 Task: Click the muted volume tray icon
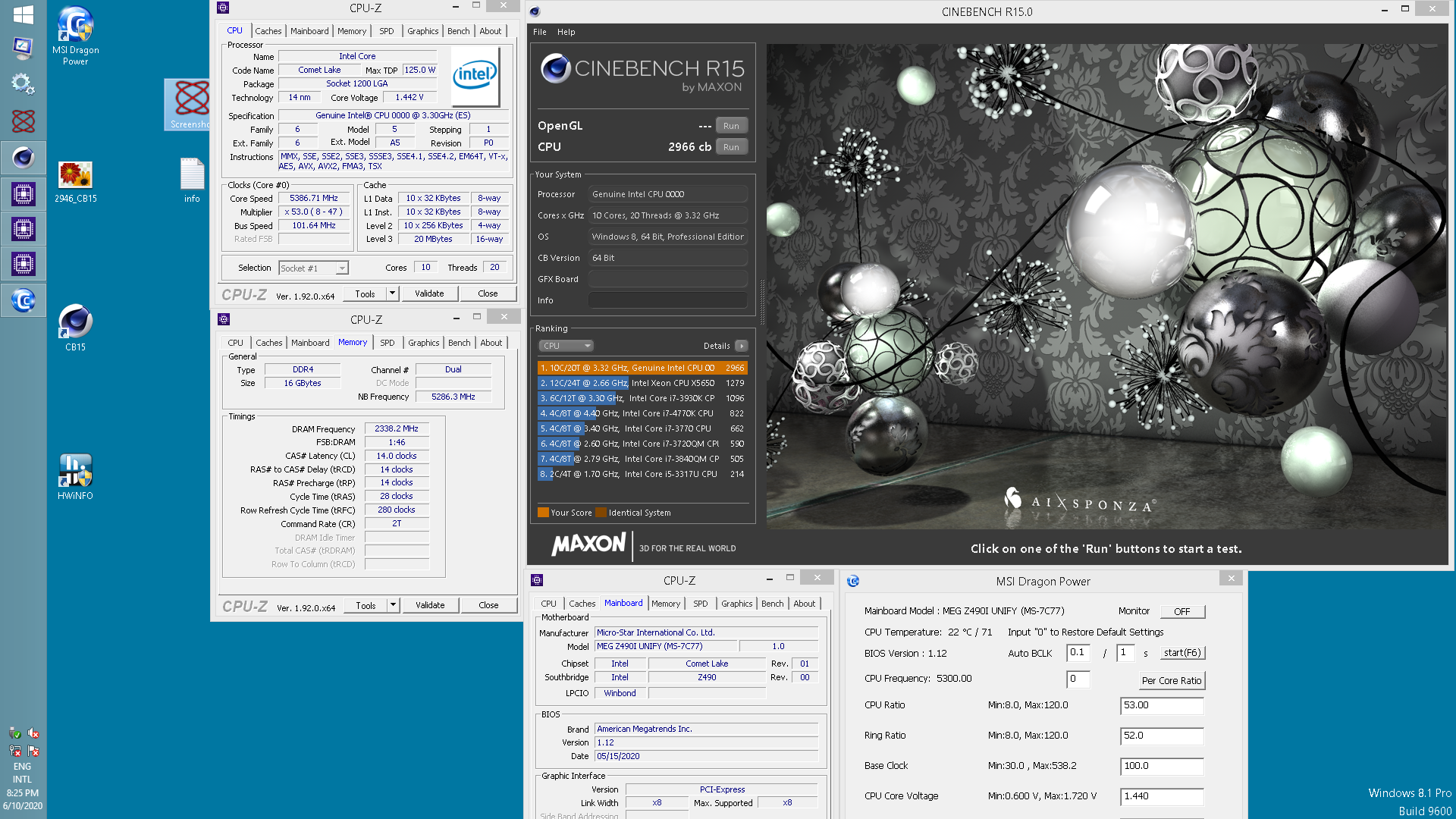pyautogui.click(x=33, y=733)
